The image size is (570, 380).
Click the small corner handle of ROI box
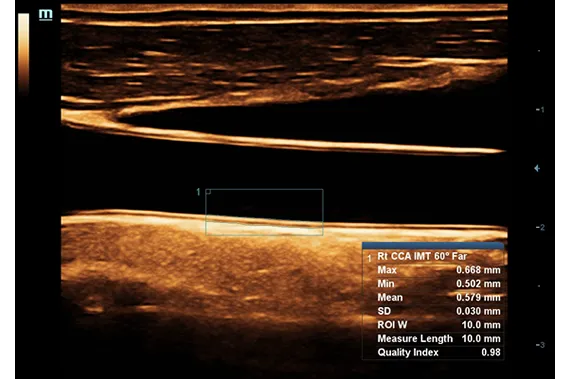[x=208, y=192]
